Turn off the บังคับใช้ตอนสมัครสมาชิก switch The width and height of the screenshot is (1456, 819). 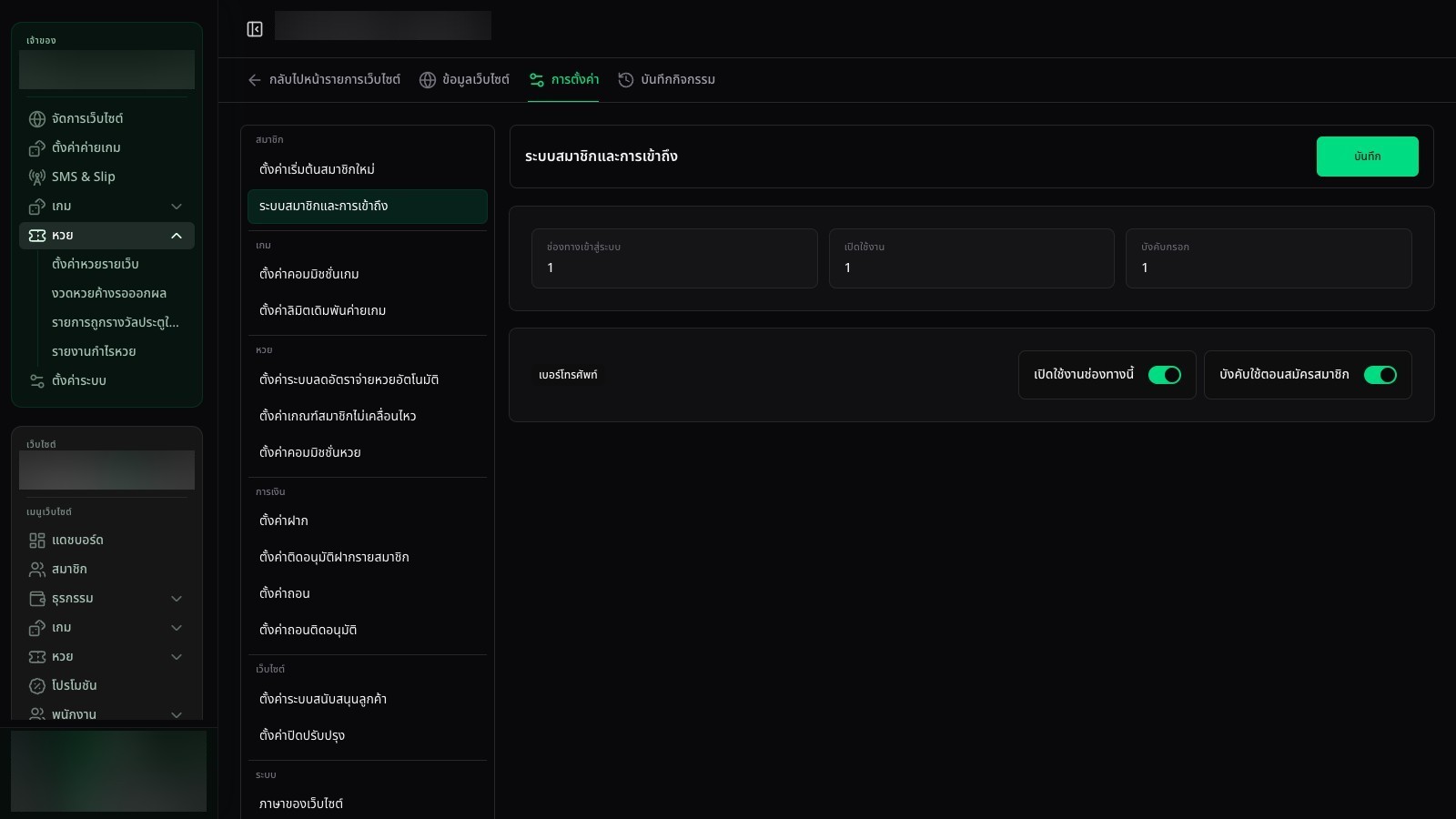(x=1380, y=375)
